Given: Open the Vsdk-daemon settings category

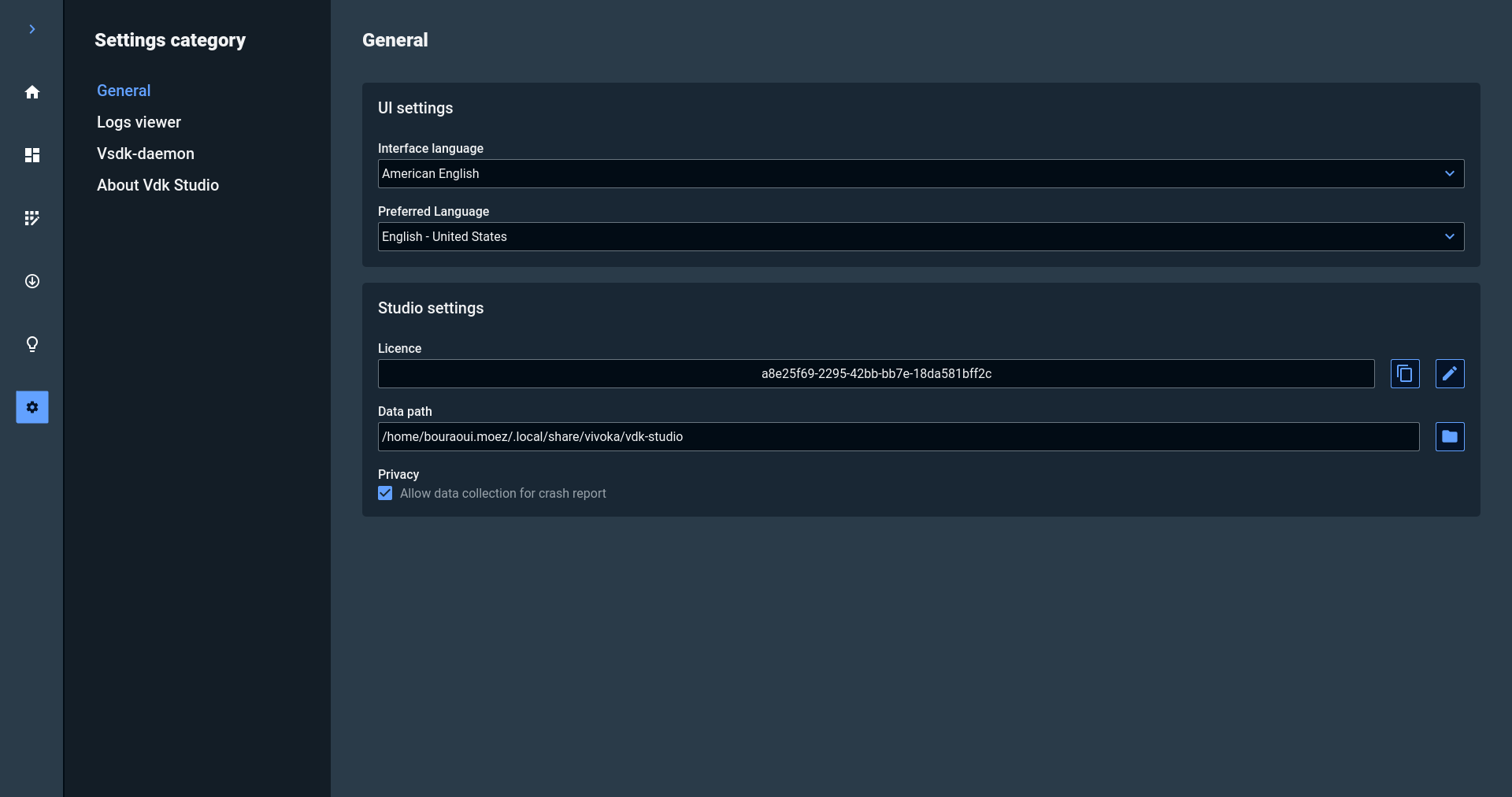Looking at the screenshot, I should 146,154.
